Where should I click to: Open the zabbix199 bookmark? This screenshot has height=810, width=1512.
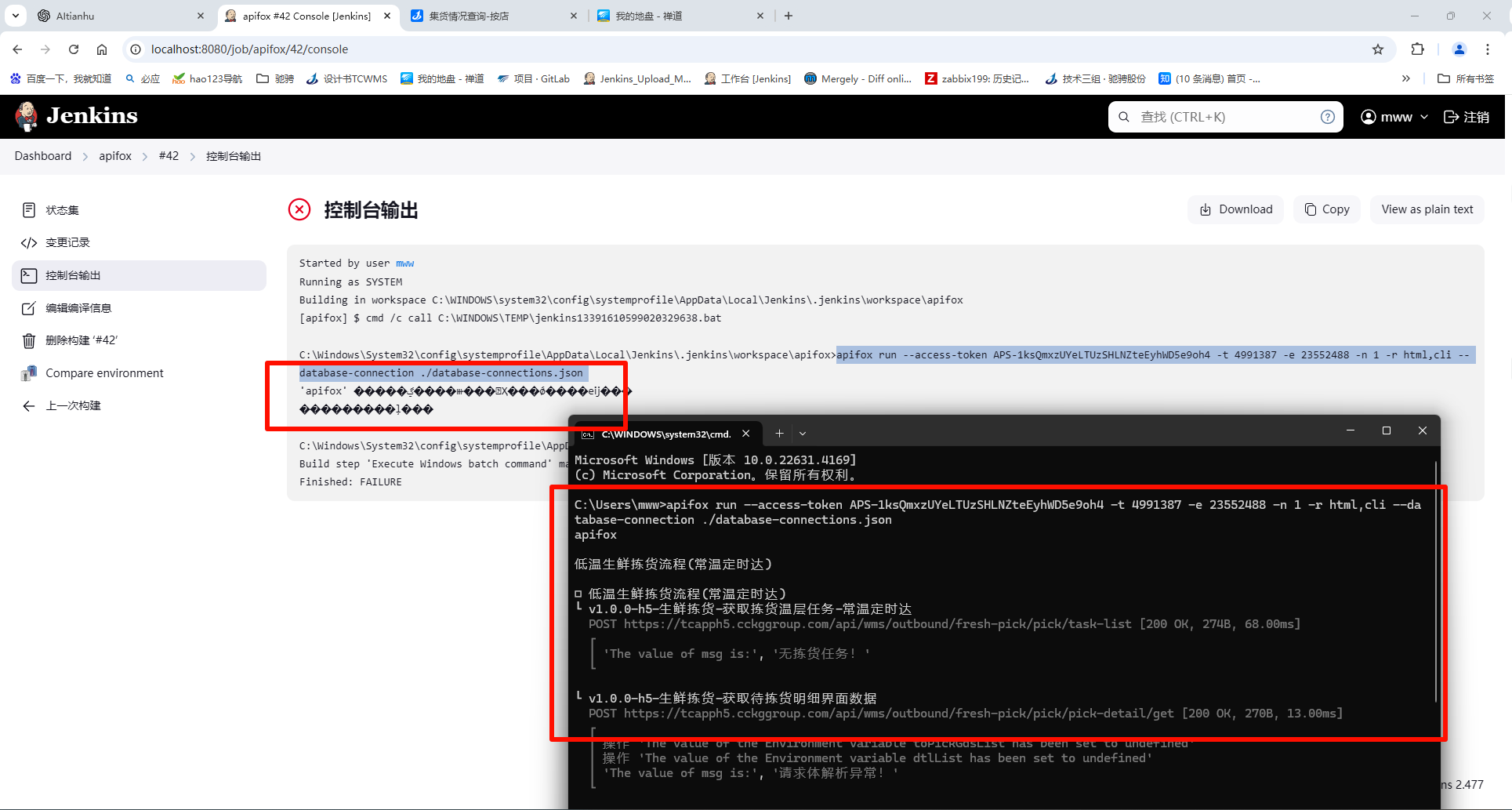[x=977, y=78]
